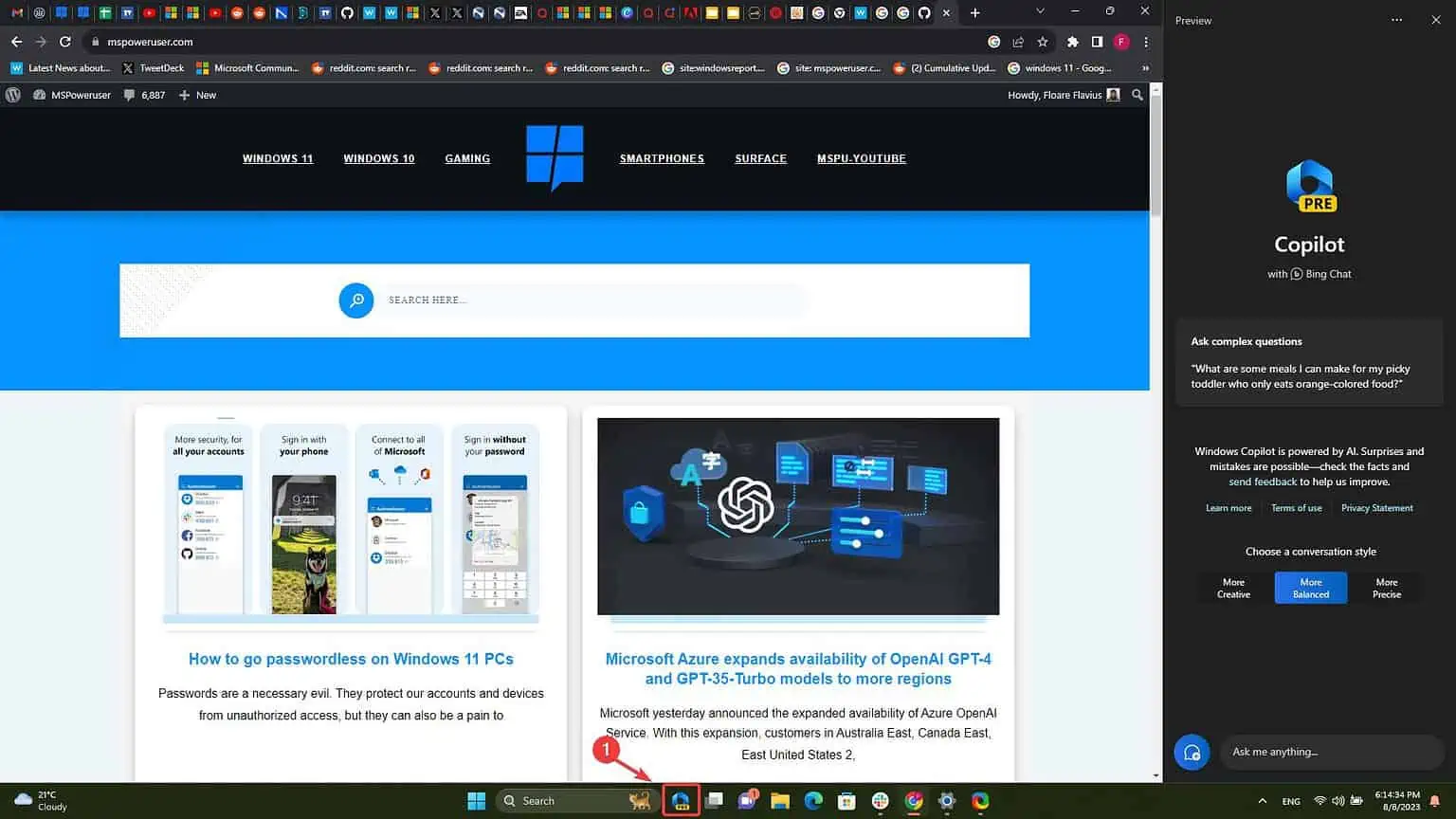Click the Windows taskbar Search box
Screen dimensions: 1456x819
[575, 801]
